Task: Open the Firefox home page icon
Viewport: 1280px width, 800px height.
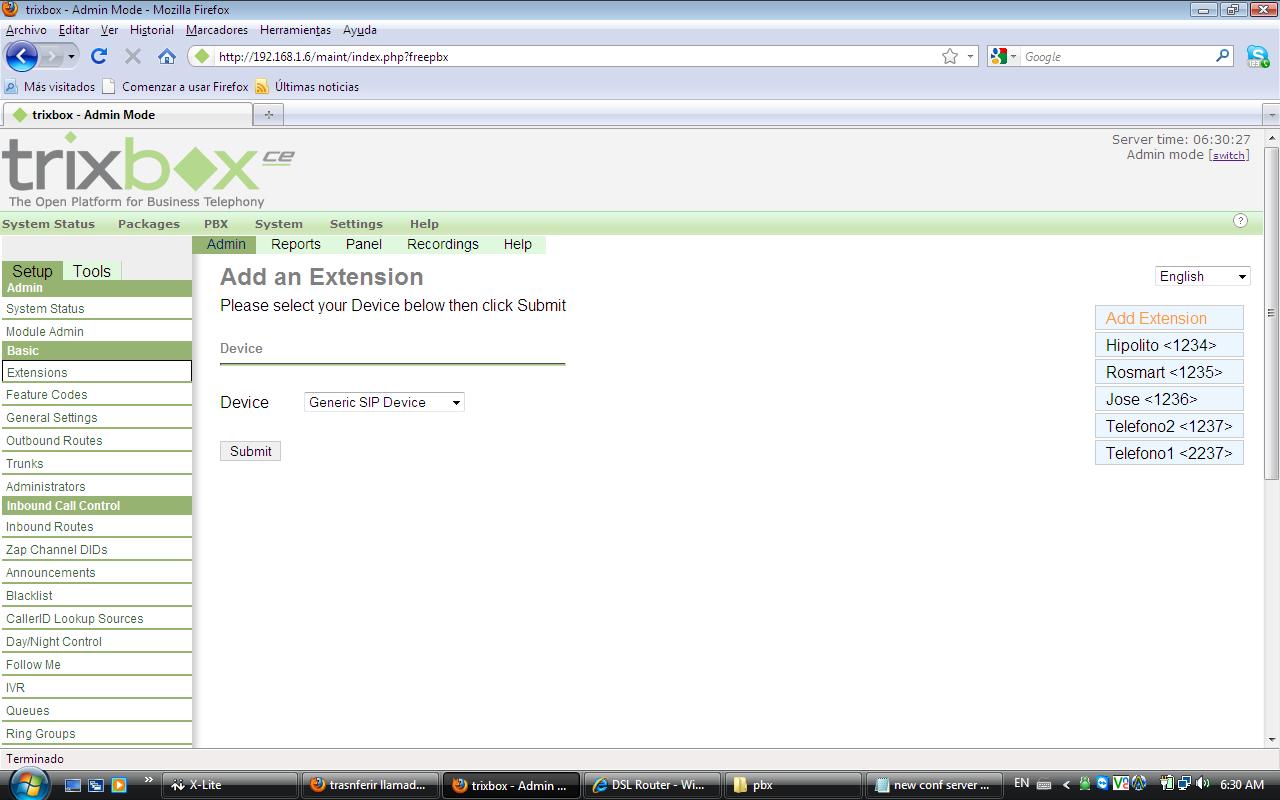Action: (x=167, y=56)
